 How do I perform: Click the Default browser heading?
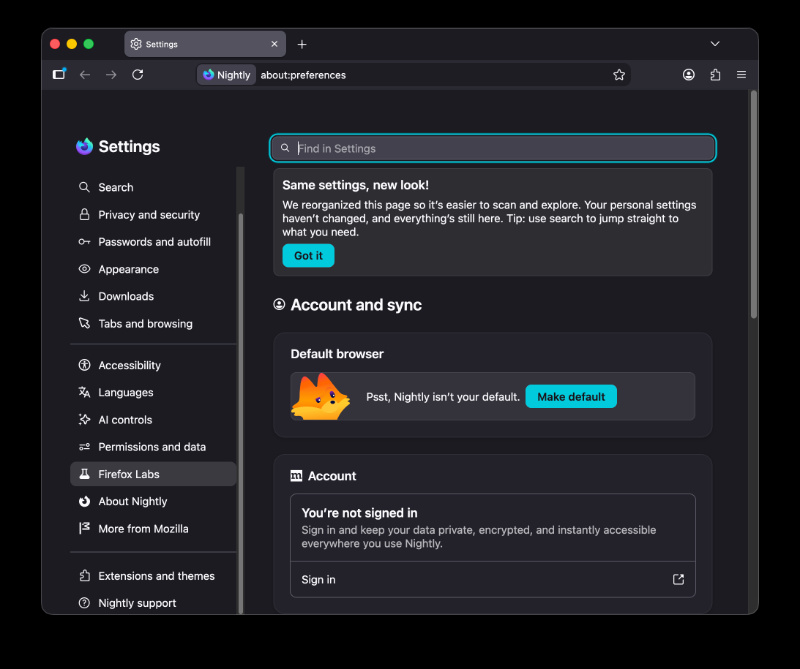coord(337,354)
